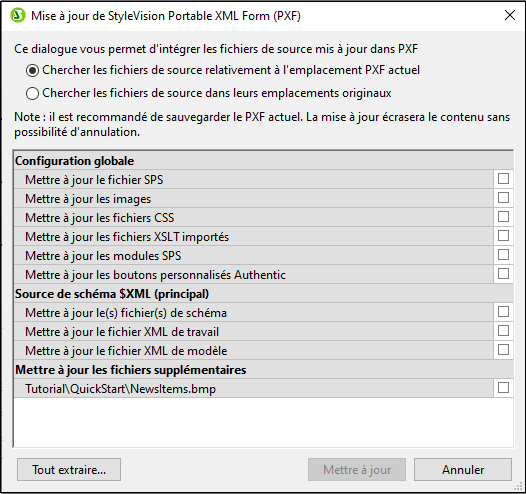Select the Source de schéma $XML header row
The width and height of the screenshot is (526, 494).
click(x=263, y=294)
